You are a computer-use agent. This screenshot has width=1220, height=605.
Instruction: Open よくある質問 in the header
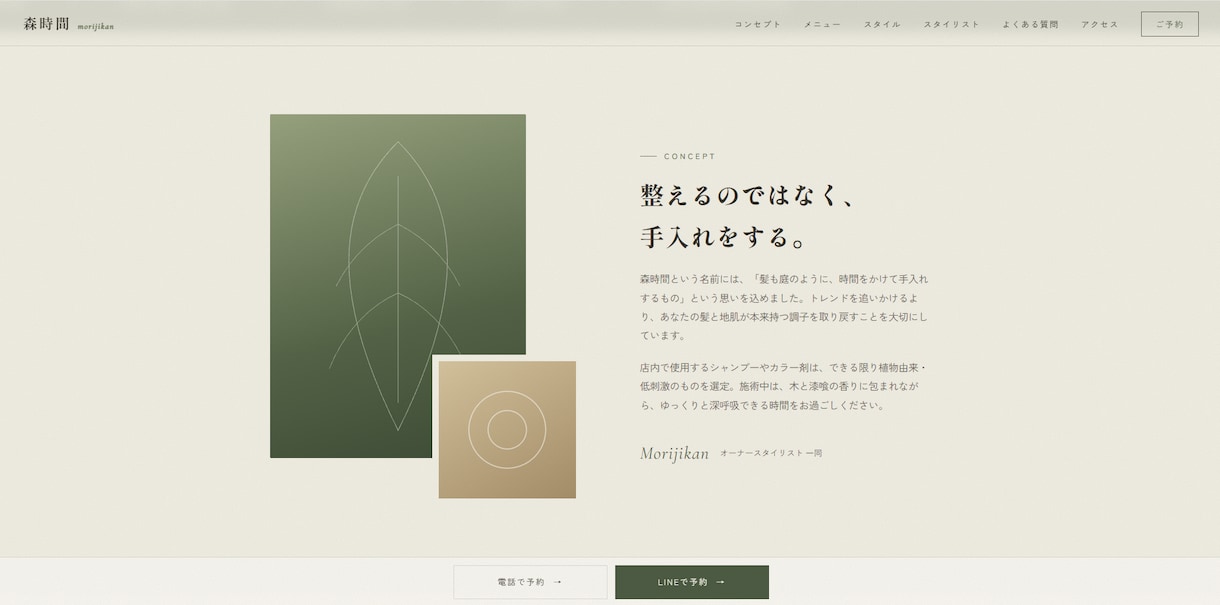click(1030, 24)
